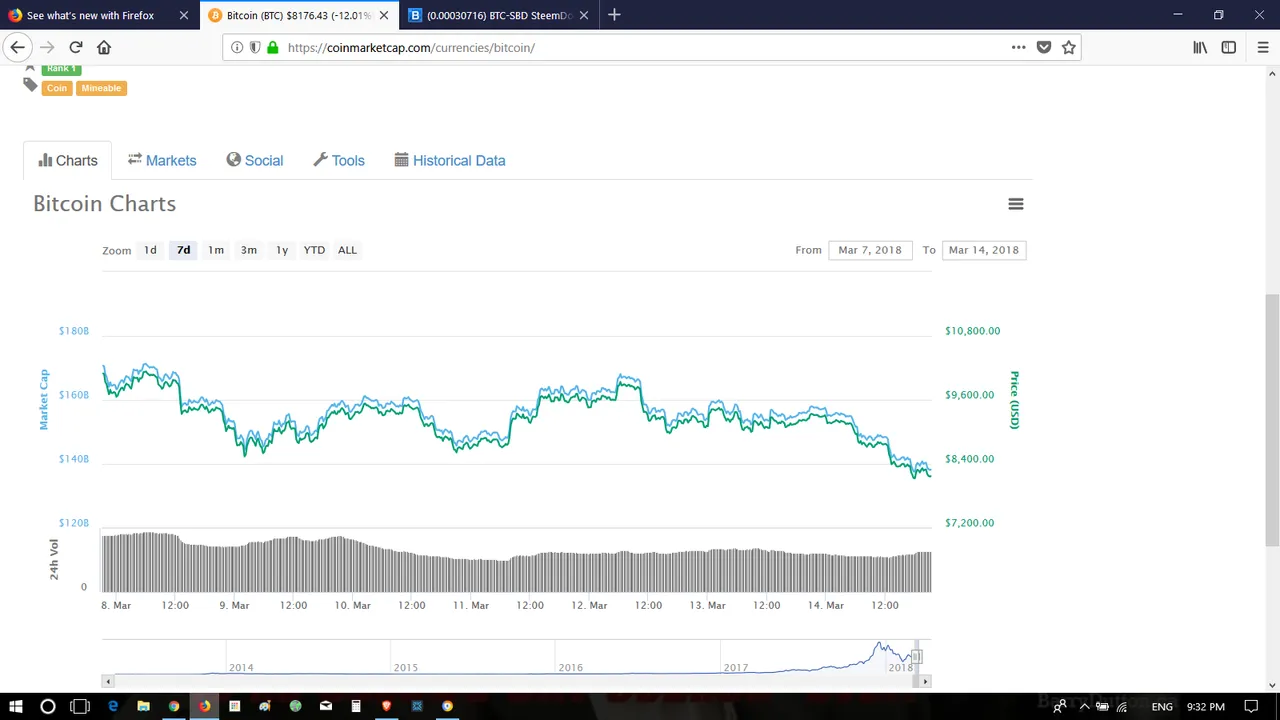Click the battery status icon in the tray
Viewport: 1280px width, 720px height.
pyautogui.click(x=1102, y=707)
